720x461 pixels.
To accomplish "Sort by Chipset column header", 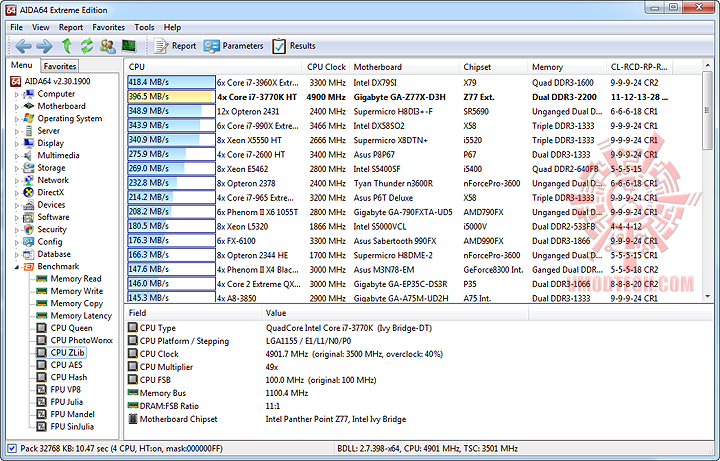I will 493,67.
